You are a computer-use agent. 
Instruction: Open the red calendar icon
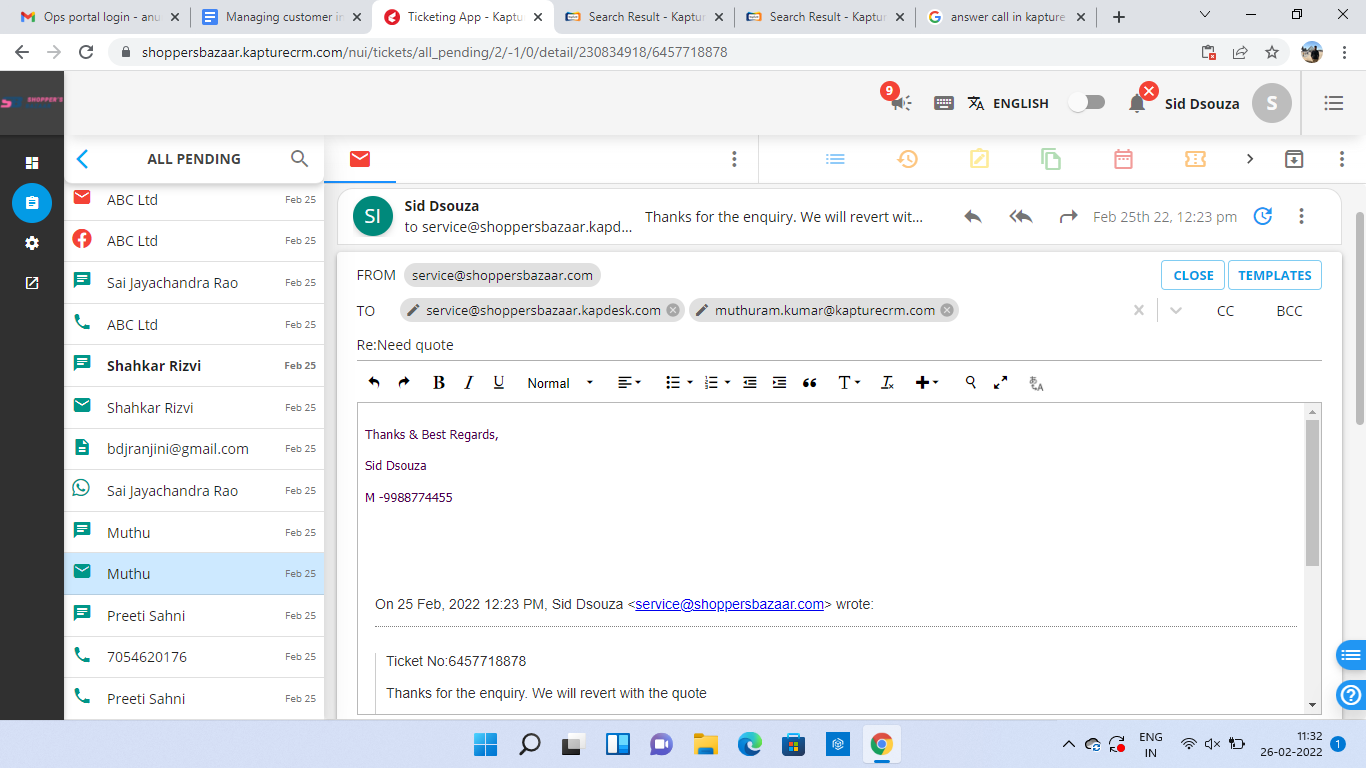click(x=1123, y=159)
